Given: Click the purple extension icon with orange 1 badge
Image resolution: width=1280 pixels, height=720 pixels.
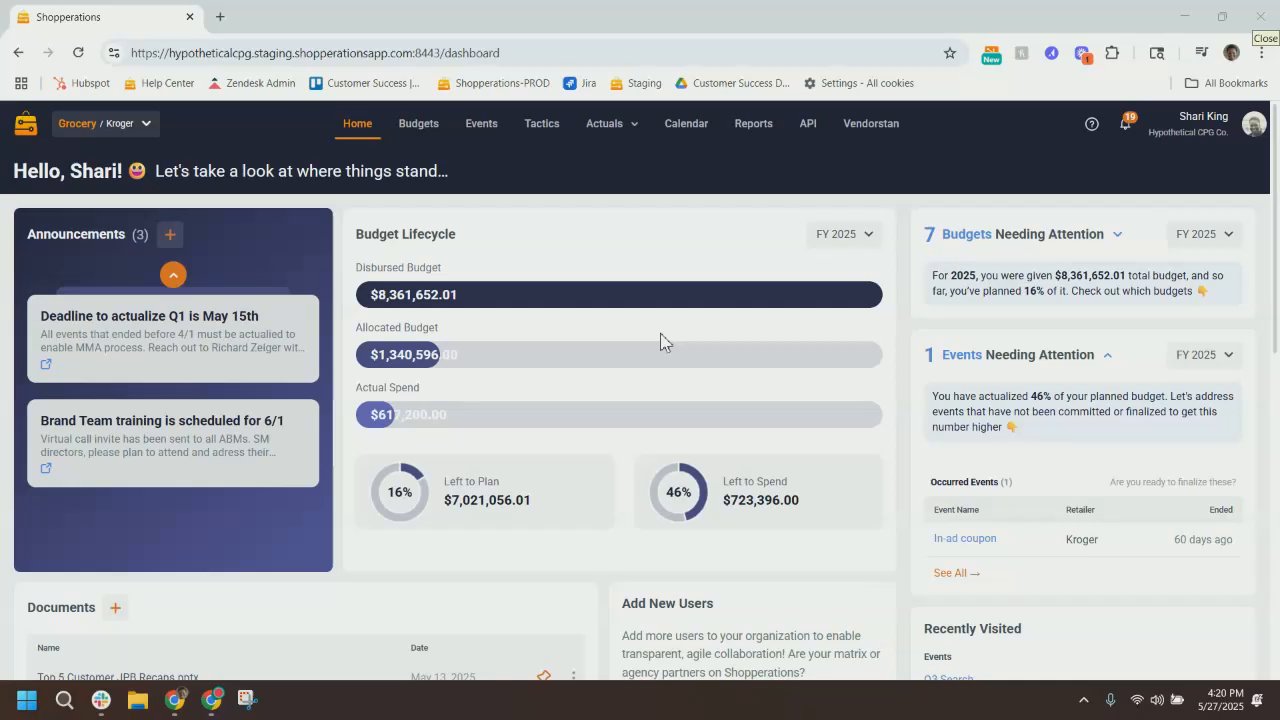Looking at the screenshot, I should (x=1082, y=54).
